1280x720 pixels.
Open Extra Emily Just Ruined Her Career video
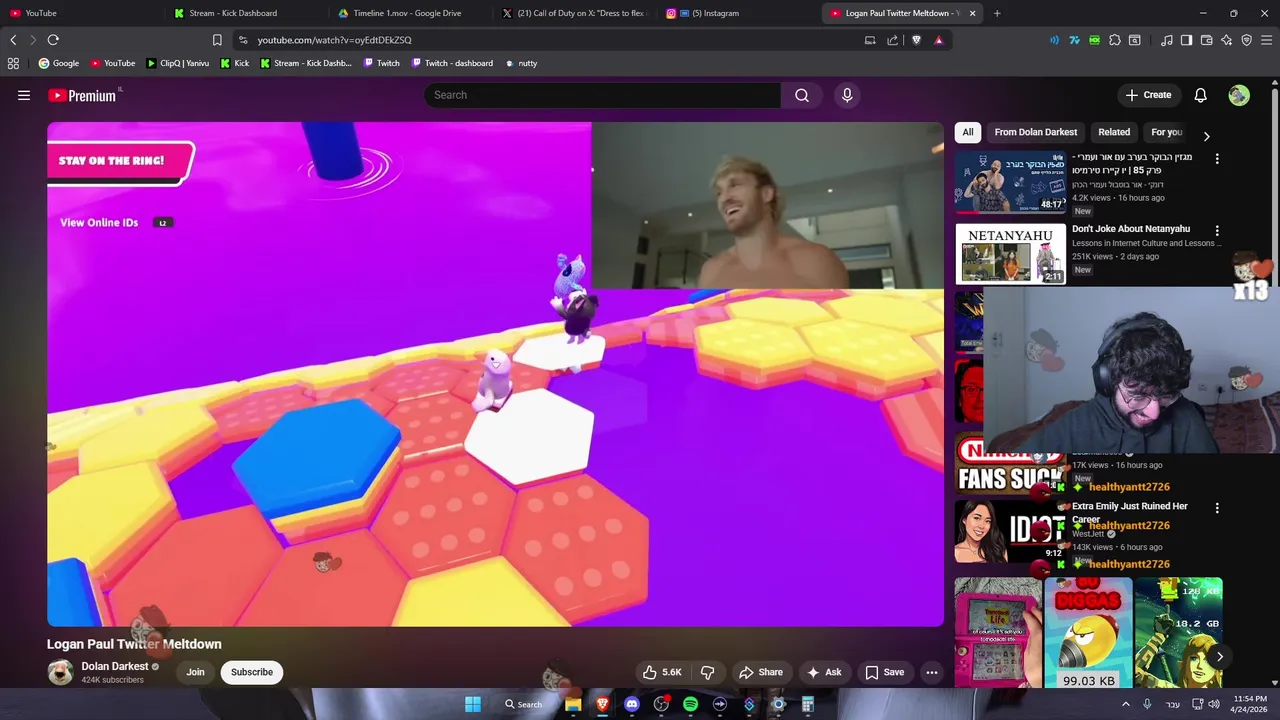coord(1130,512)
